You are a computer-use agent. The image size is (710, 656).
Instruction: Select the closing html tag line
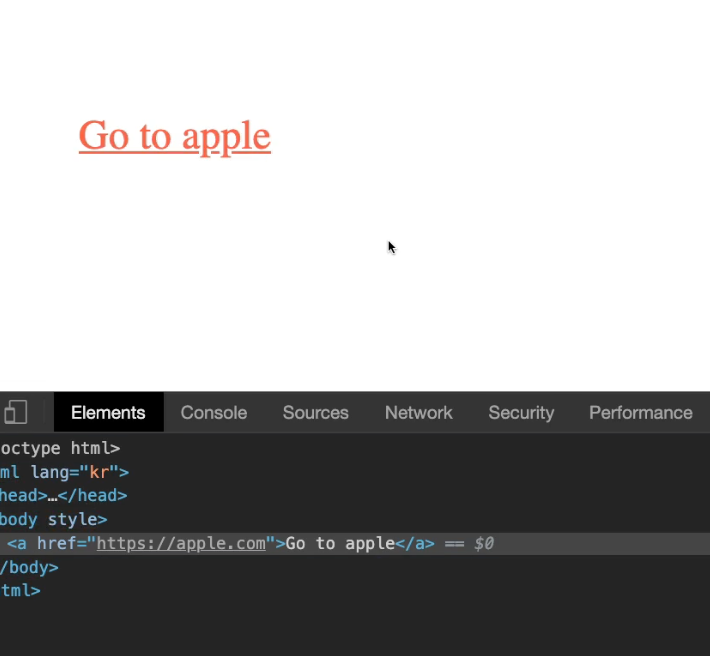coord(20,591)
